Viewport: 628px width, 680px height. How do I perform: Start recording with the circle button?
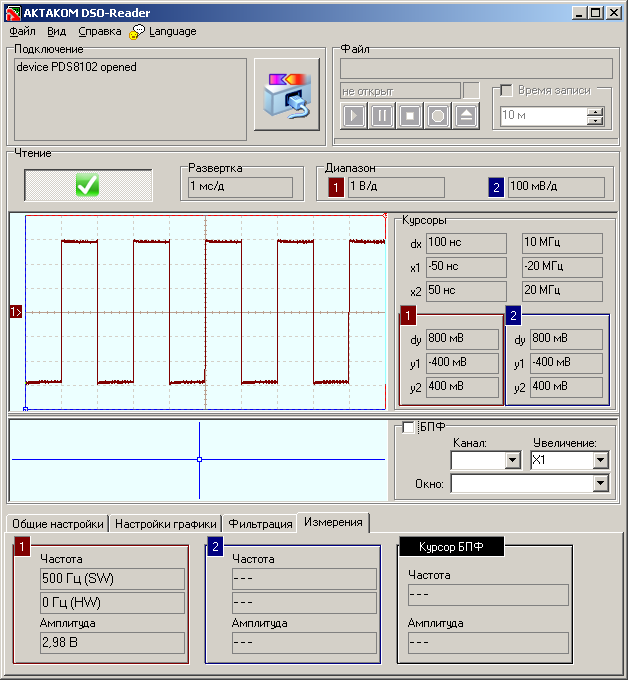[438, 116]
